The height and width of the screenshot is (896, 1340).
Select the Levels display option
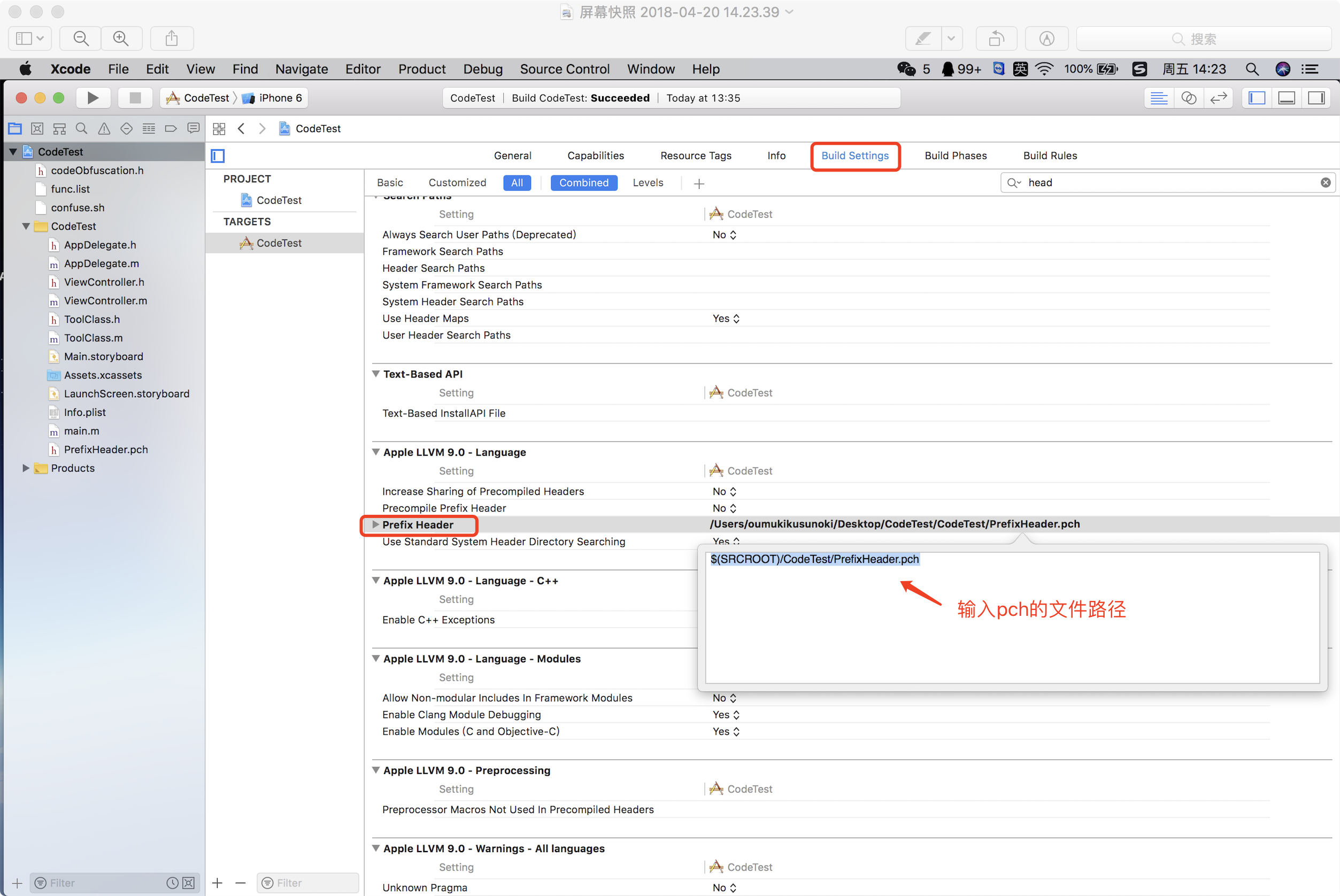pos(648,183)
